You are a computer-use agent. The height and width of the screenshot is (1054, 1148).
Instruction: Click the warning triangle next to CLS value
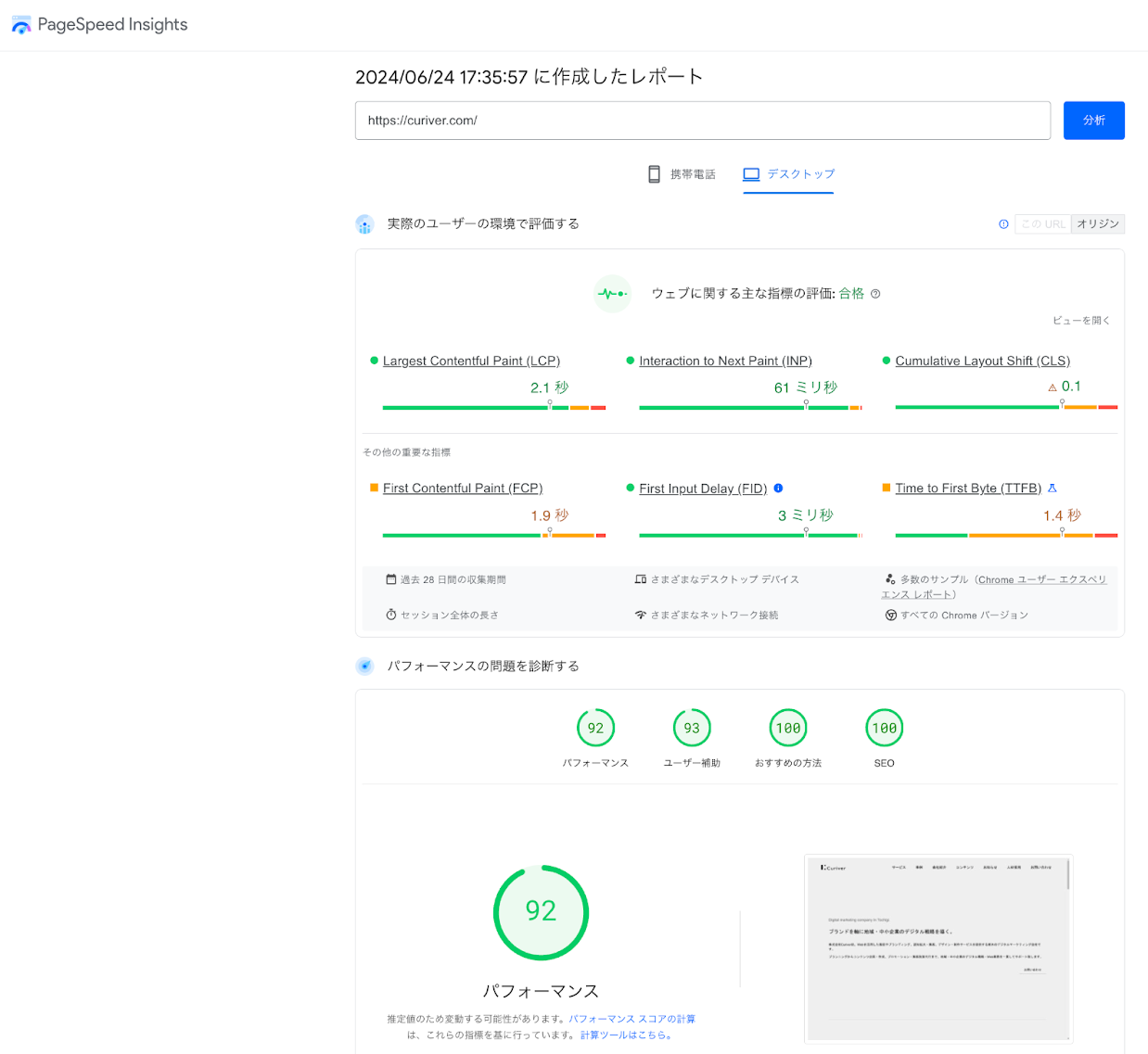(x=1052, y=387)
